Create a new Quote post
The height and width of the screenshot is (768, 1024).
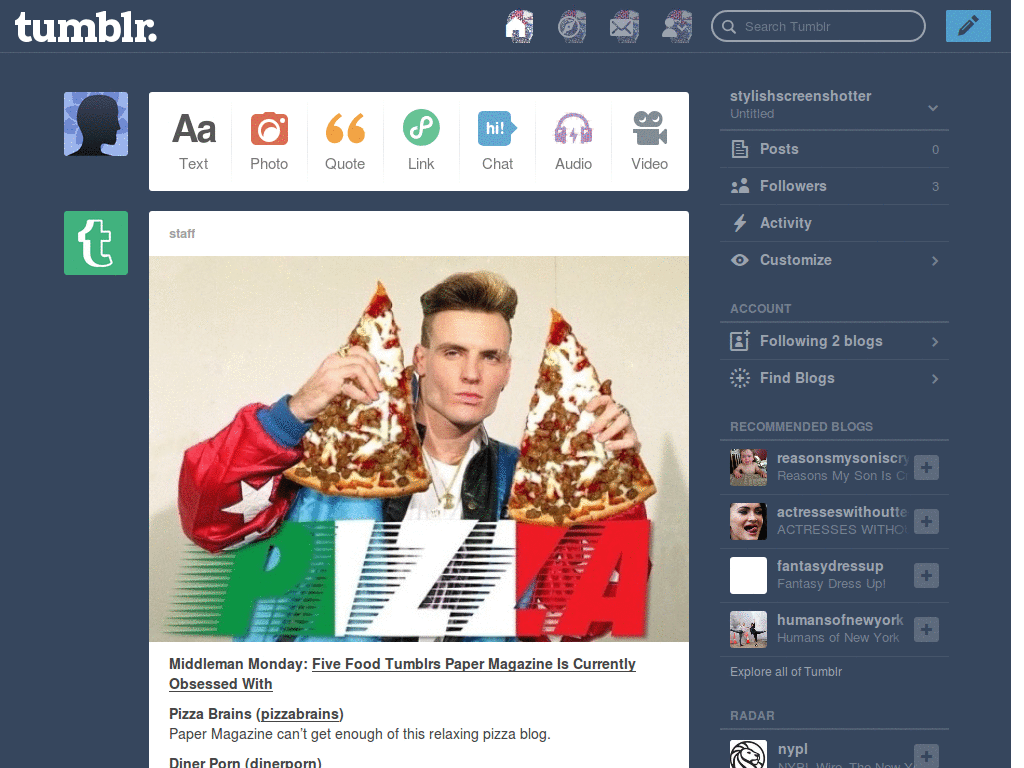(x=345, y=142)
